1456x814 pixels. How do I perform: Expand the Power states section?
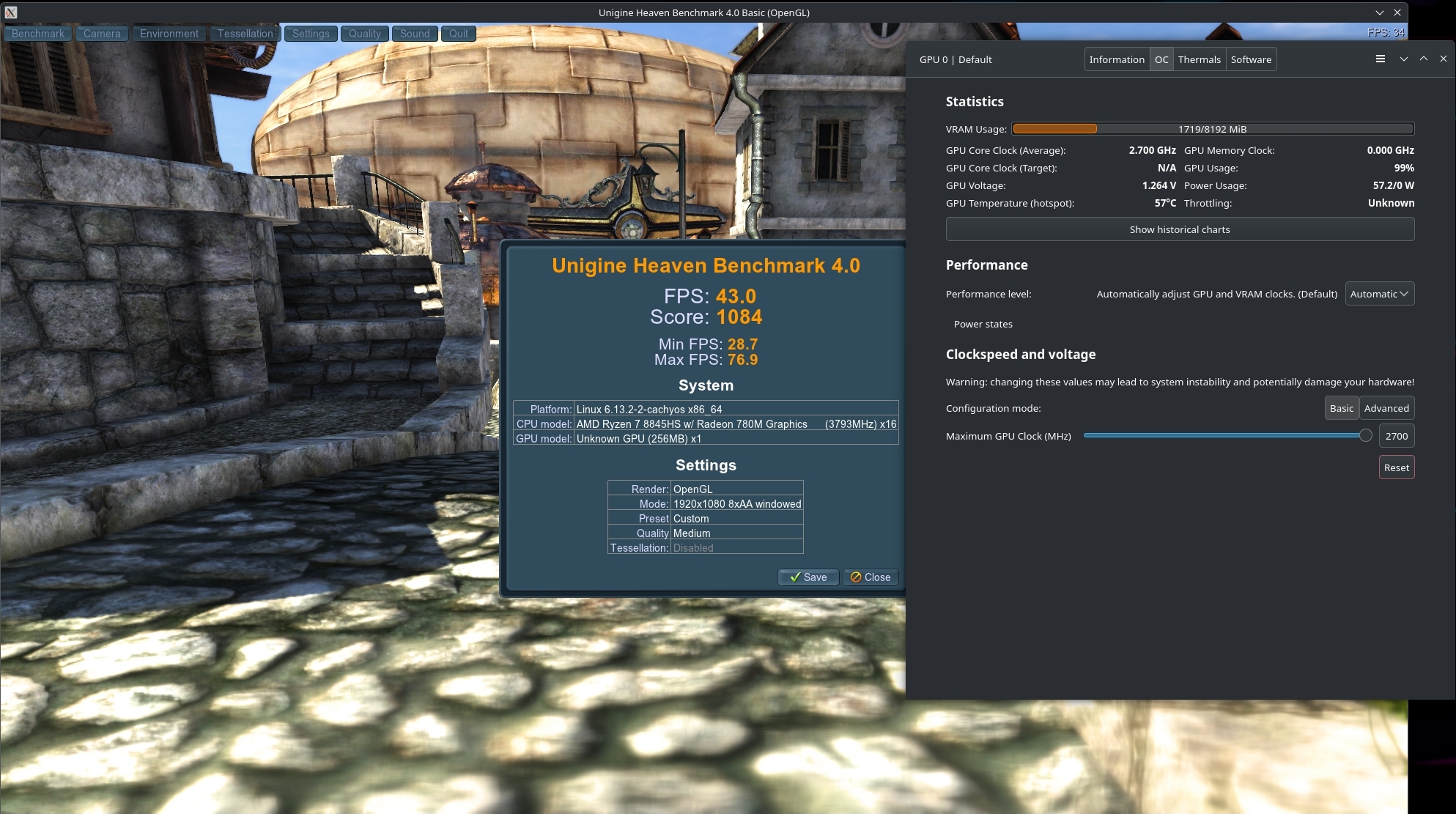coord(983,324)
